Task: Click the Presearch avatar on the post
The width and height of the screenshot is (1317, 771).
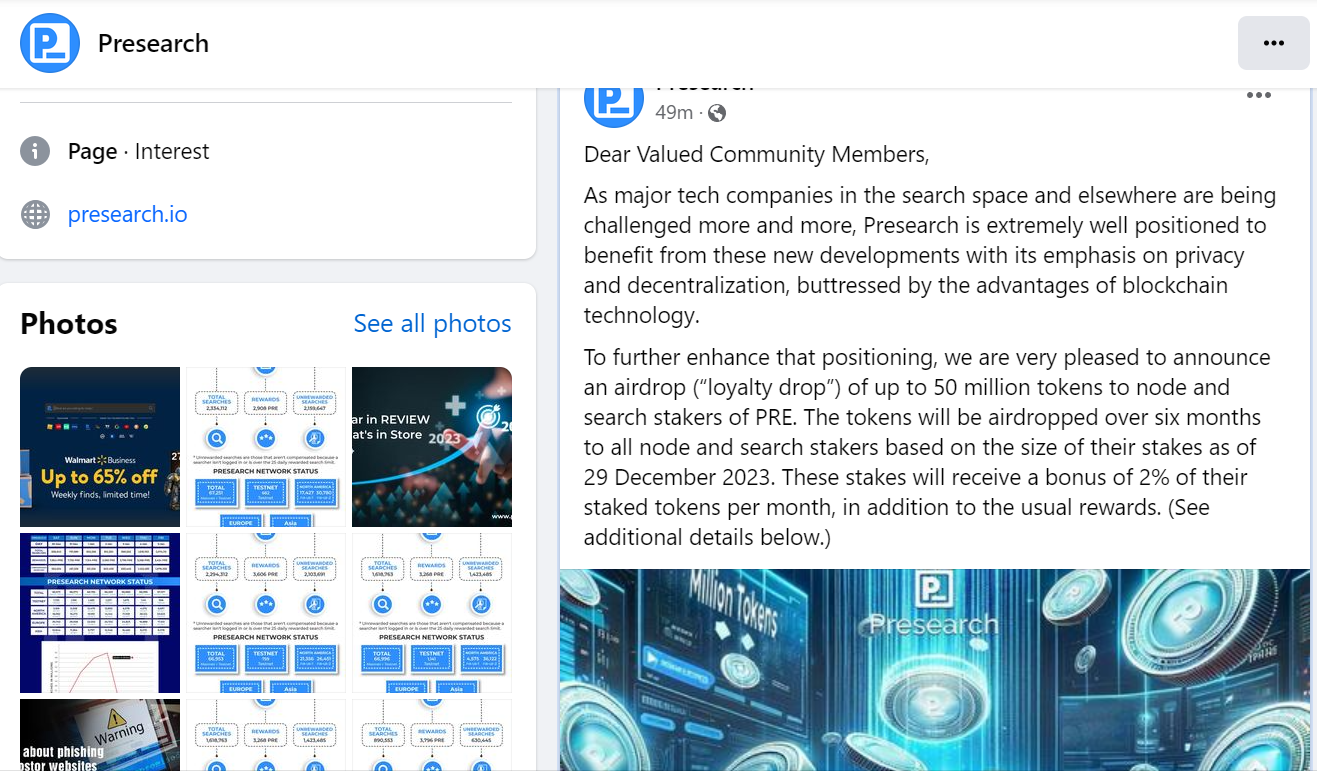Action: 613,106
